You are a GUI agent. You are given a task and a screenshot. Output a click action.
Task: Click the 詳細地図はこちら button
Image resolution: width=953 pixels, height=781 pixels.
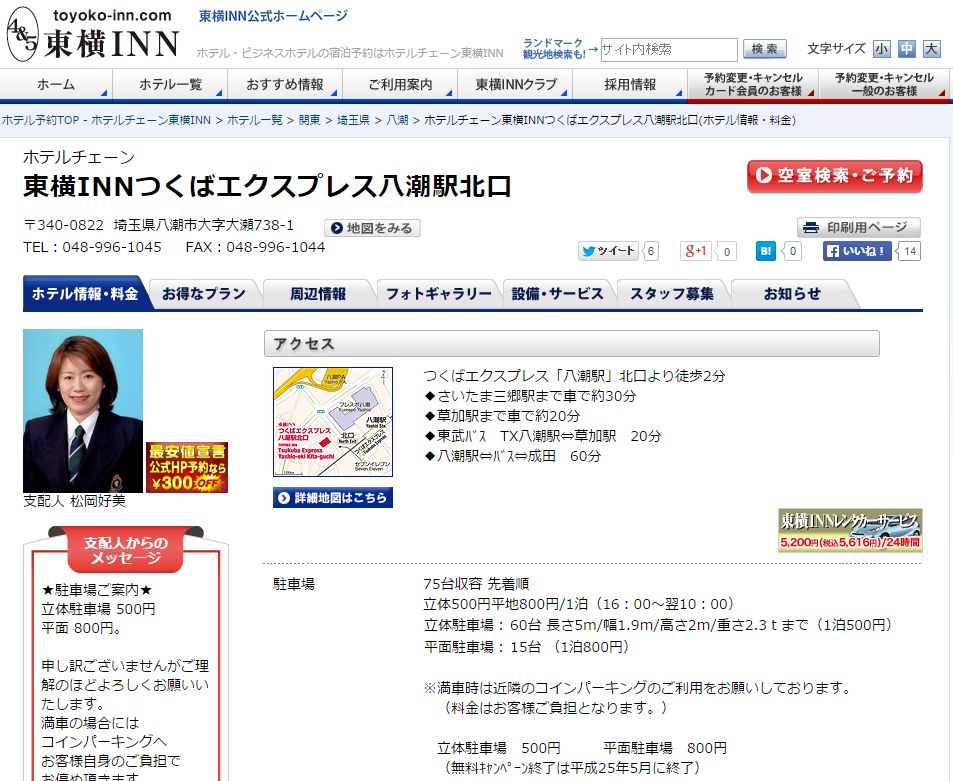333,498
